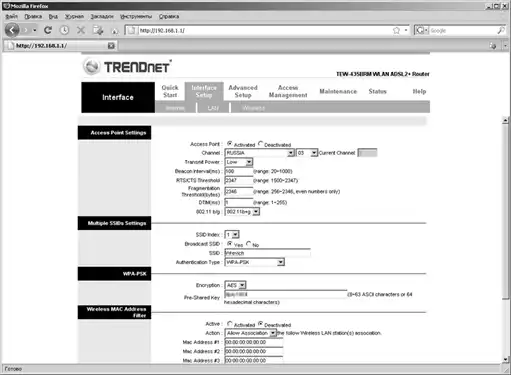Open the URL bar history dropdown arrow
The width and height of the screenshot is (511, 375).
[406, 30]
